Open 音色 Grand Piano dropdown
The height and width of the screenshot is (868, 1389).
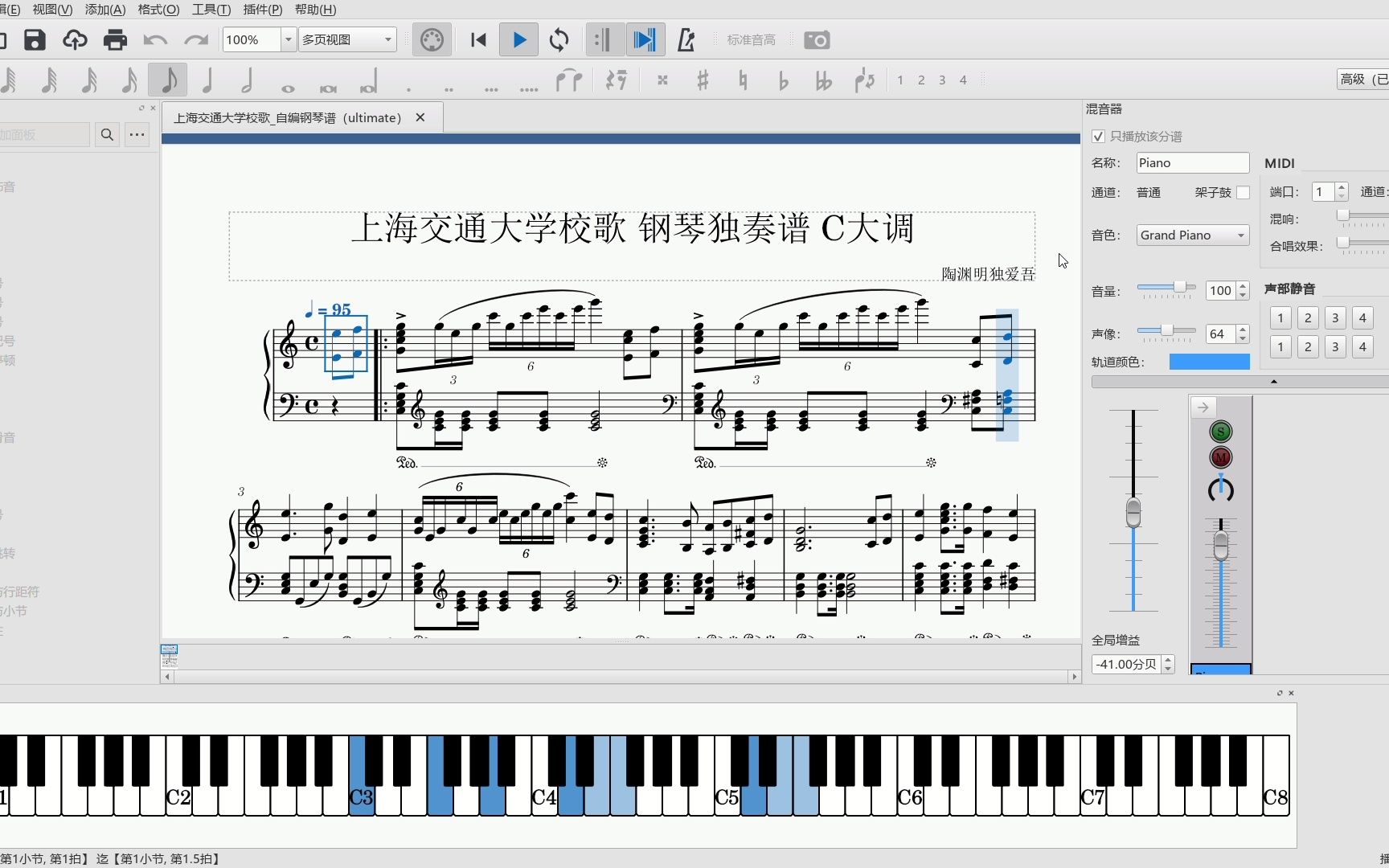tap(1193, 235)
